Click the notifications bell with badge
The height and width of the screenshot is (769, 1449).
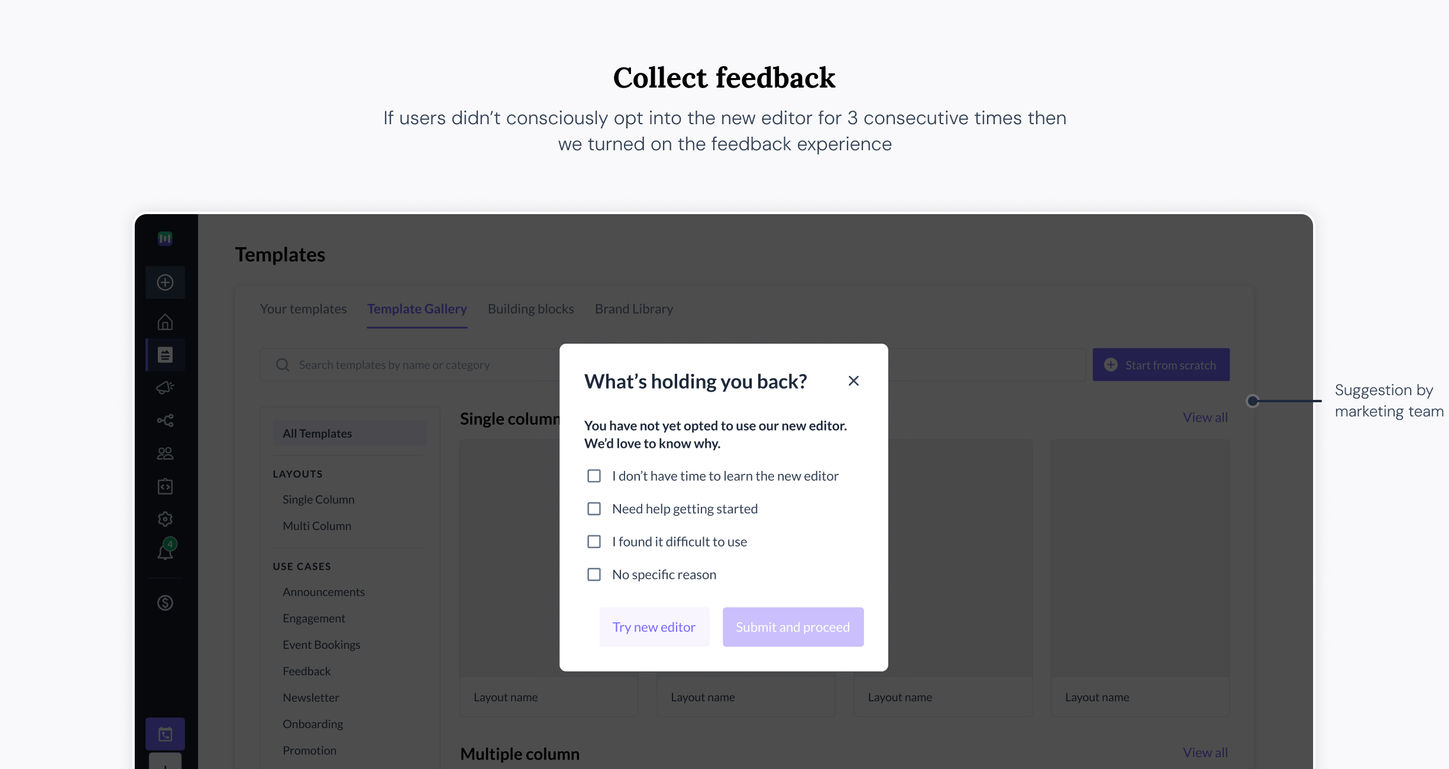pyautogui.click(x=165, y=551)
